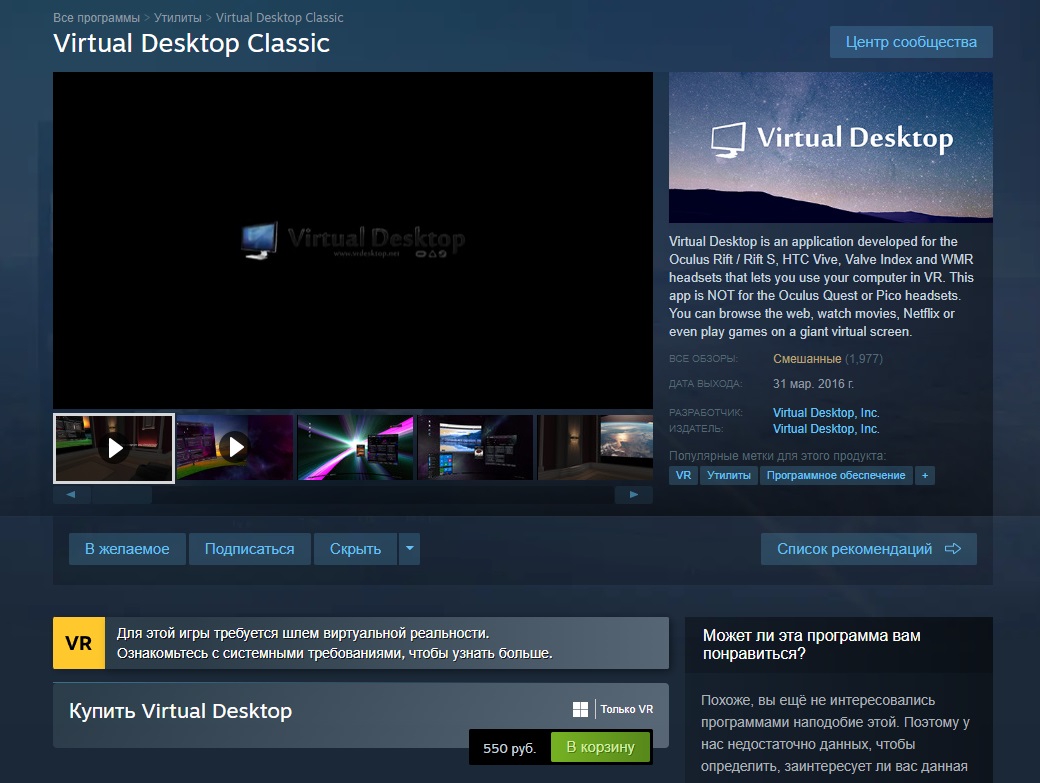
Task: Open the 'VR' tag
Action: tap(683, 475)
